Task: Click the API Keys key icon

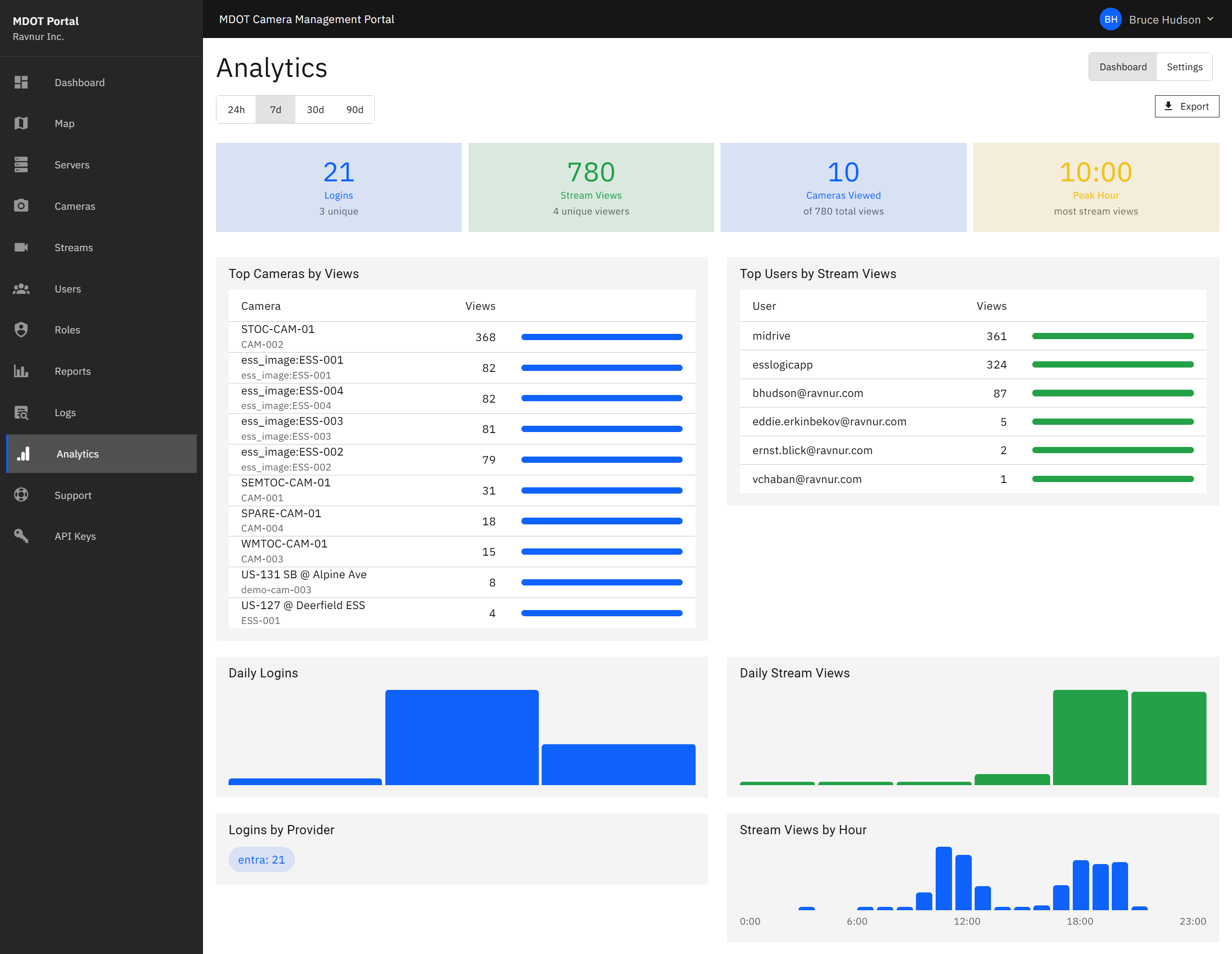Action: 22,536
